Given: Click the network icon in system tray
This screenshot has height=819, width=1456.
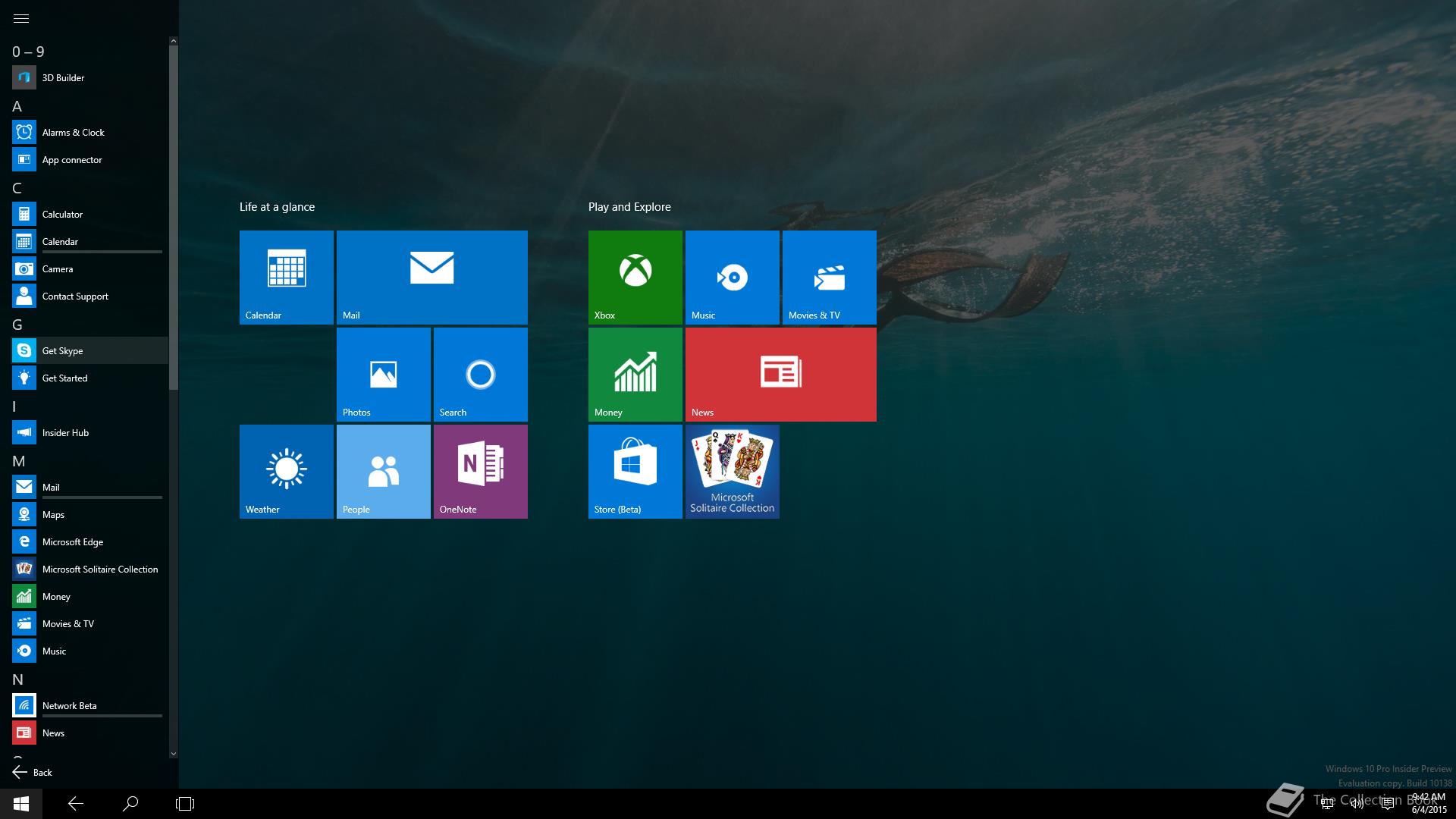Looking at the screenshot, I should (1327, 803).
